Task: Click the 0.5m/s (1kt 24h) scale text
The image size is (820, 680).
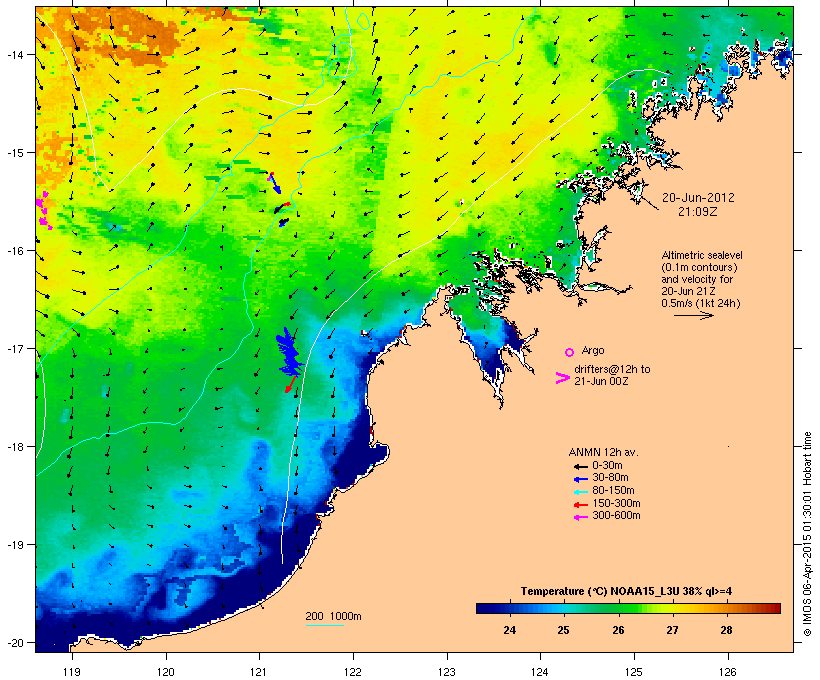Action: (x=701, y=303)
